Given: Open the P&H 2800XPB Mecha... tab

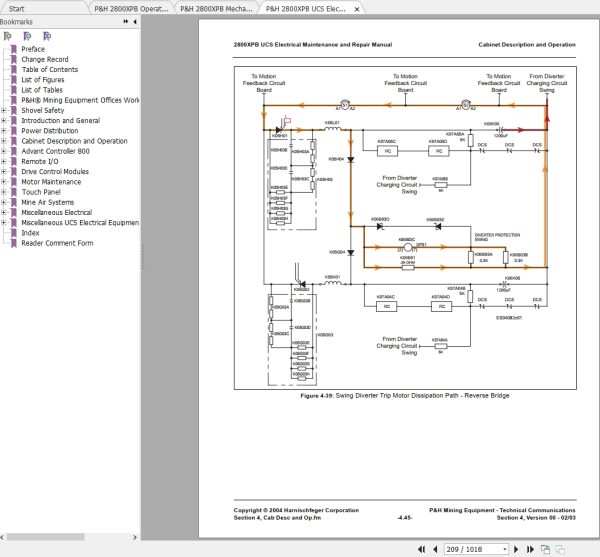Looking at the screenshot, I should 214,7.
